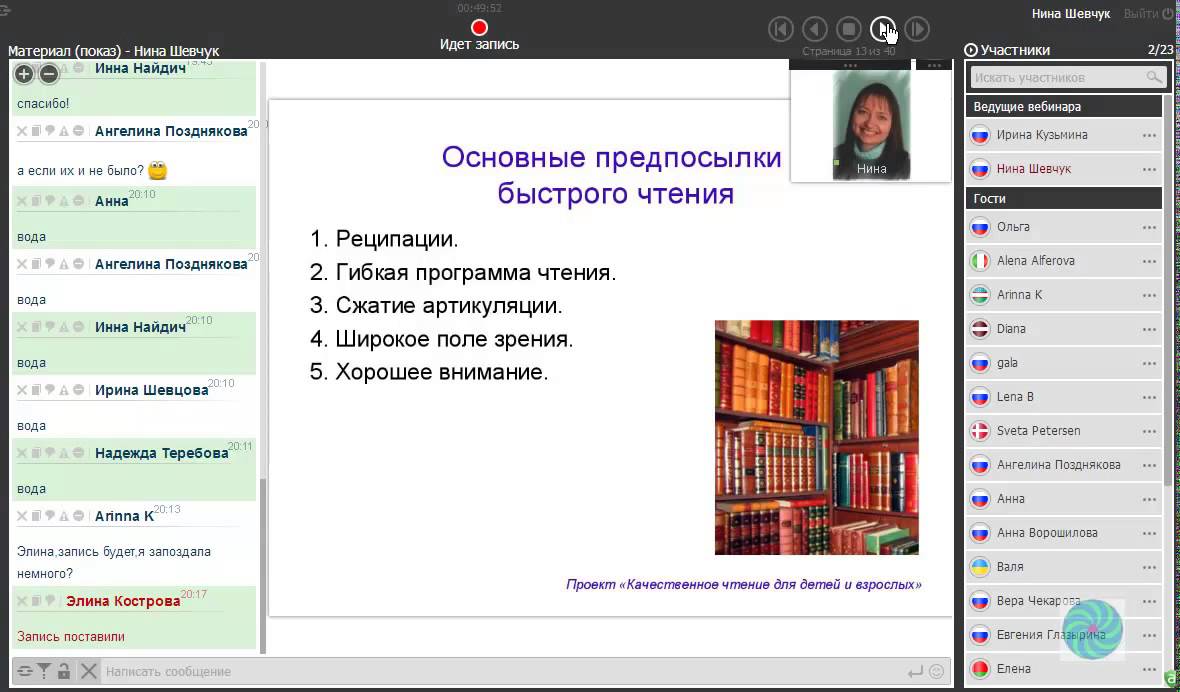This screenshot has width=1180, height=692.
Task: Click the reply bubble on Ирина Шевцова's message
Action: tap(50, 390)
